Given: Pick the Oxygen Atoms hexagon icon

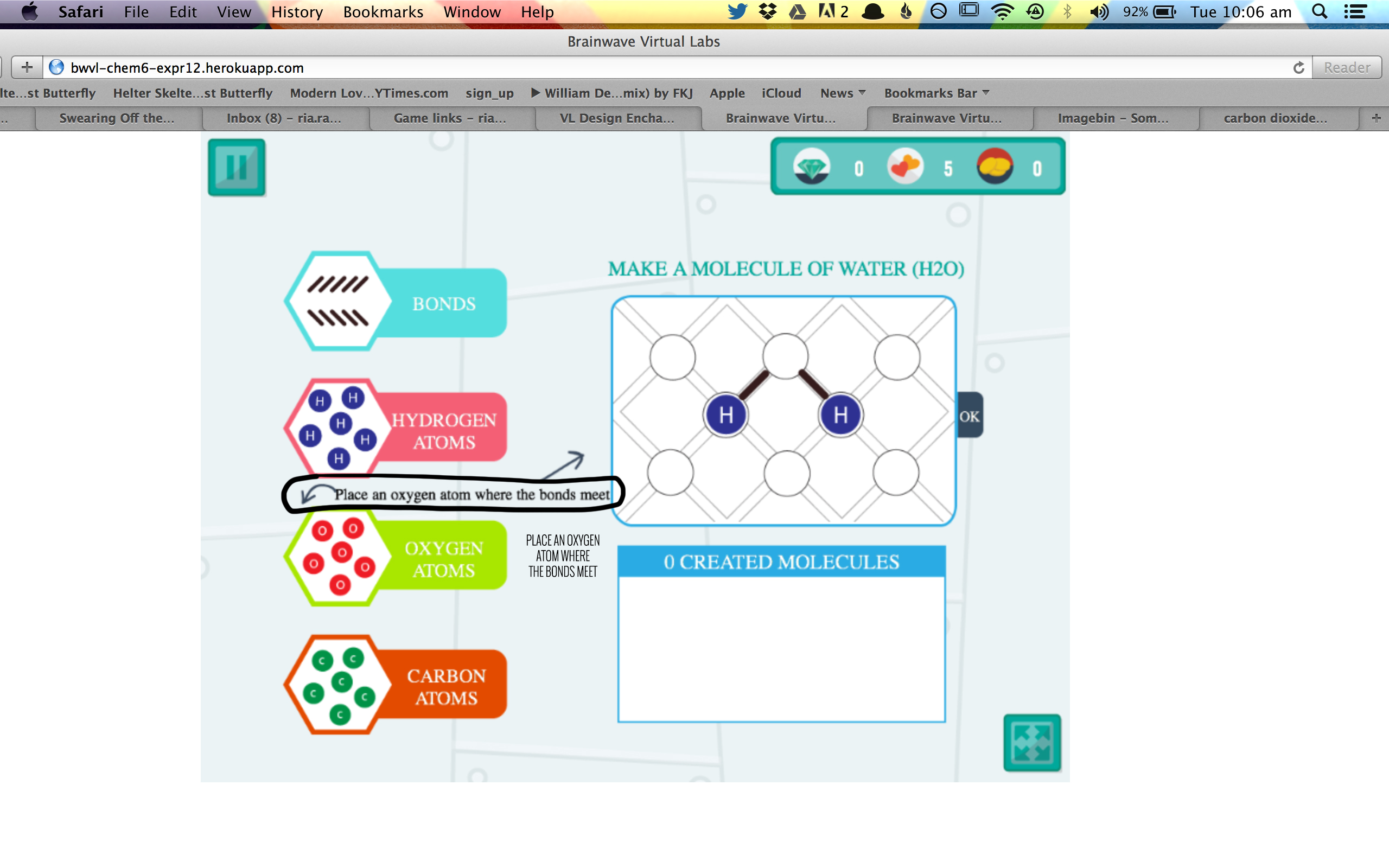Looking at the screenshot, I should pos(339,556).
